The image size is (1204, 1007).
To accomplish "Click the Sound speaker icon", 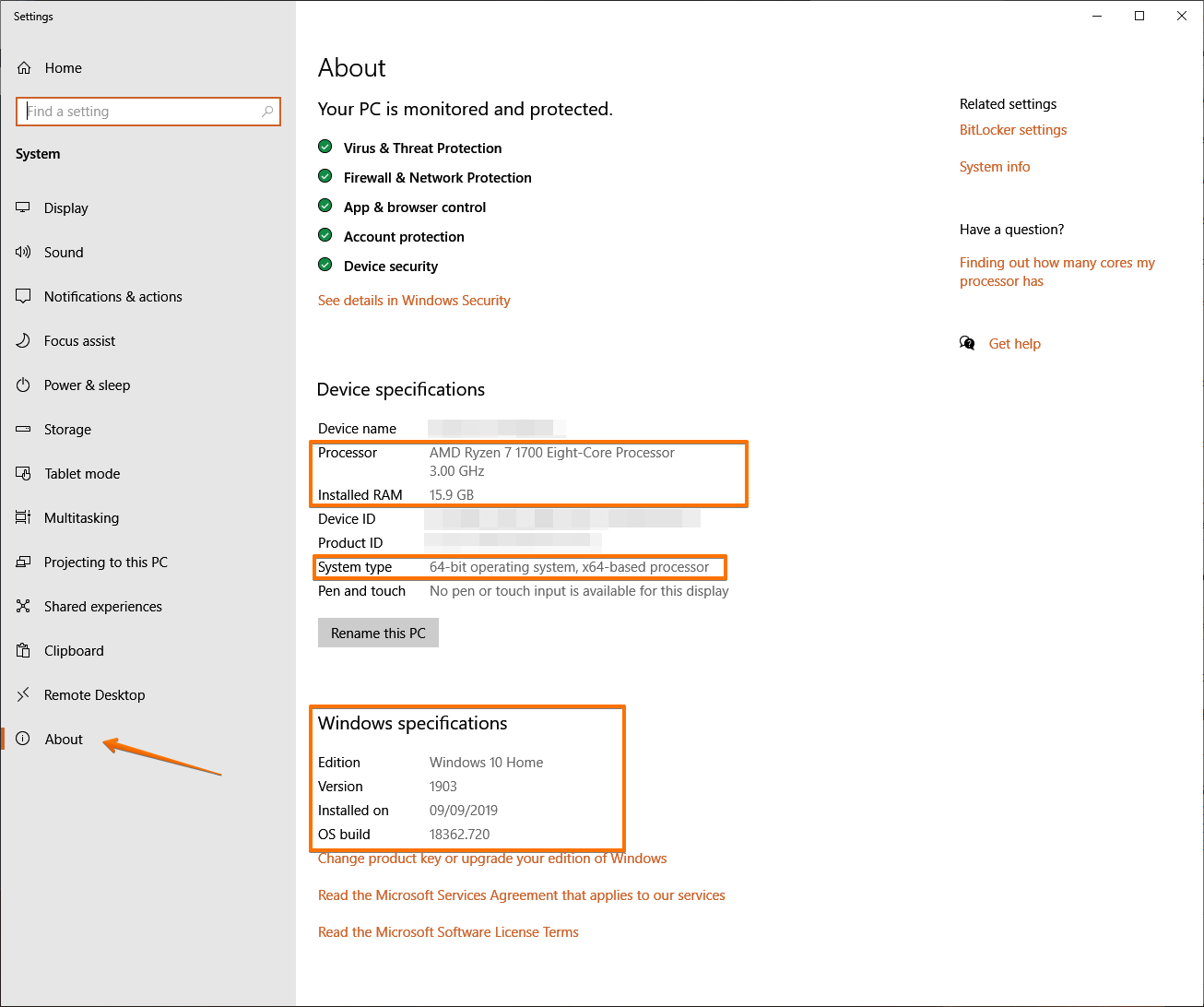I will coord(23,253).
